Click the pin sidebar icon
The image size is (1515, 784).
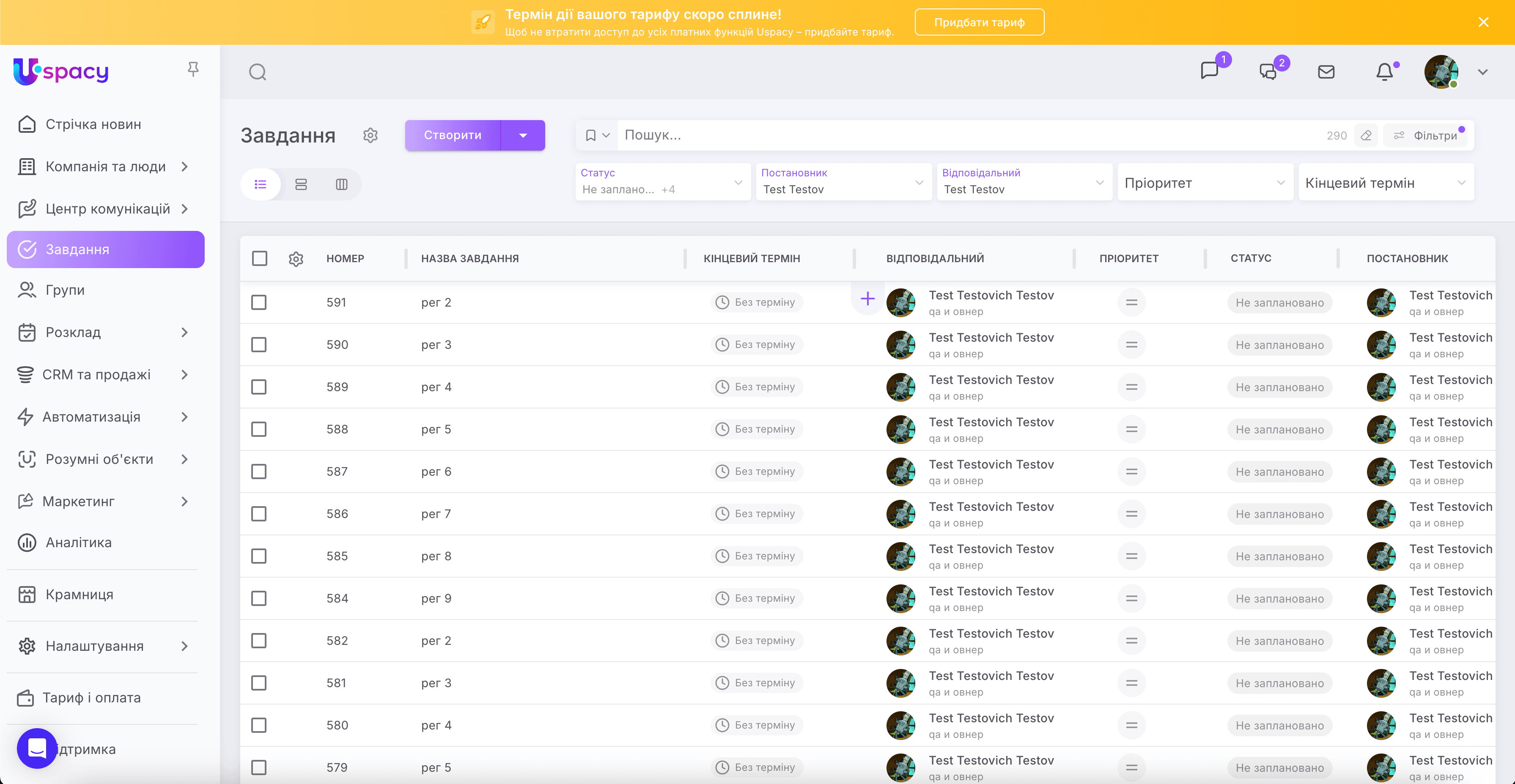[193, 70]
